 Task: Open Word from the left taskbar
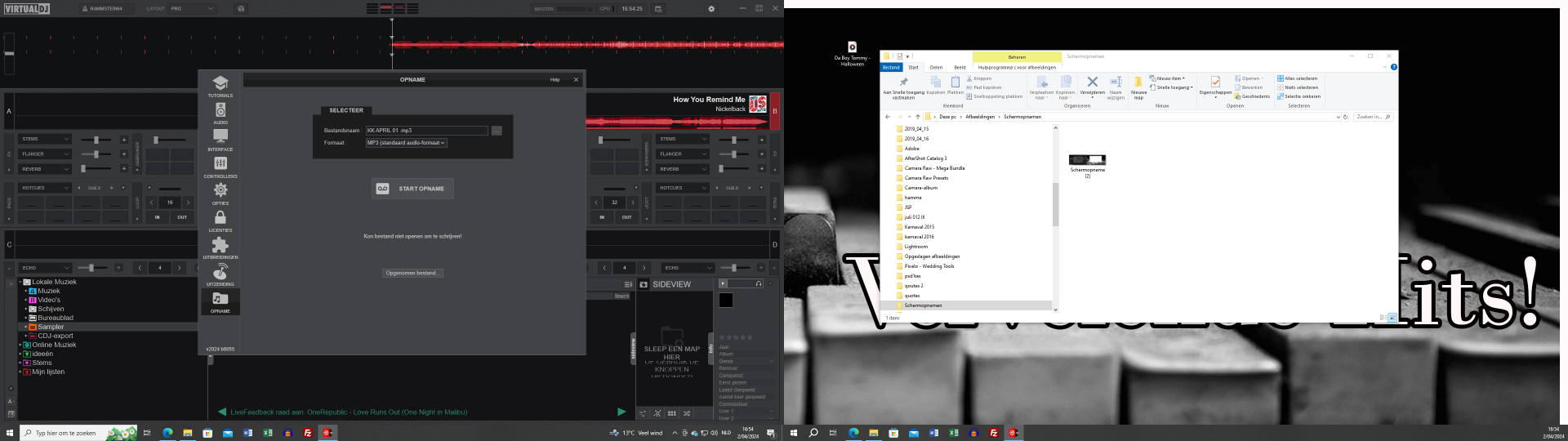pos(247,433)
